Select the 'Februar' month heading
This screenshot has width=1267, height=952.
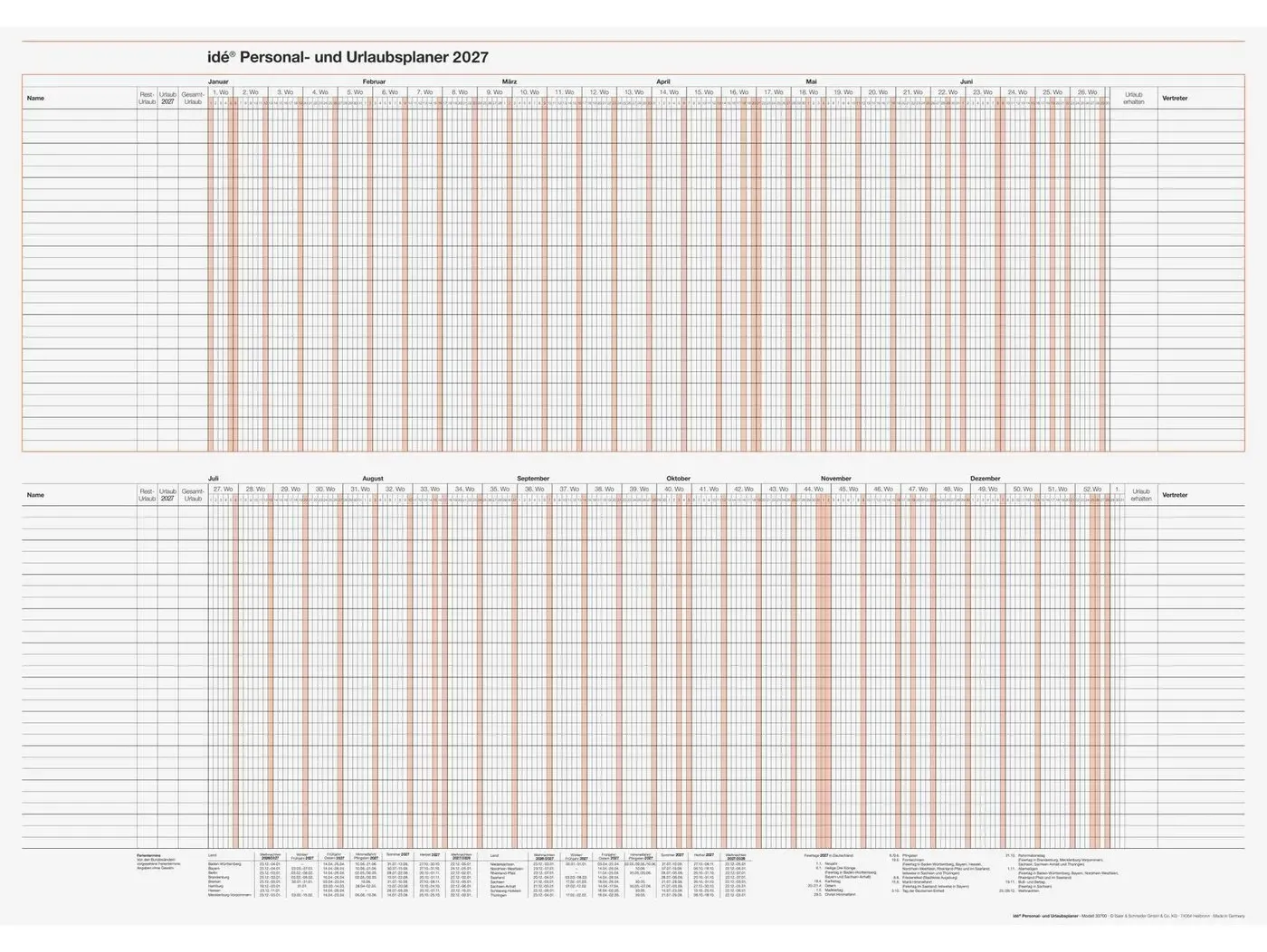click(x=374, y=81)
